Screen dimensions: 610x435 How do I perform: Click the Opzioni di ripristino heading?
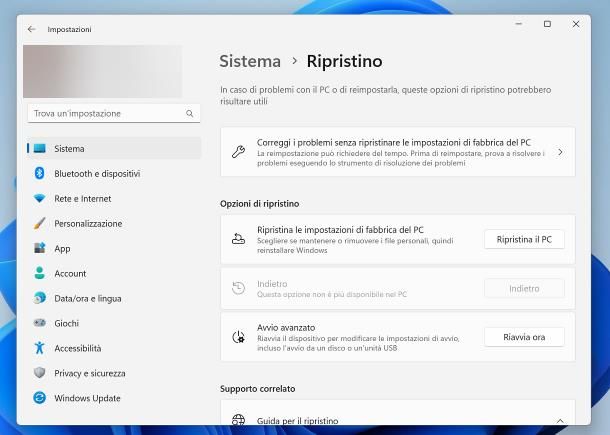pos(259,203)
